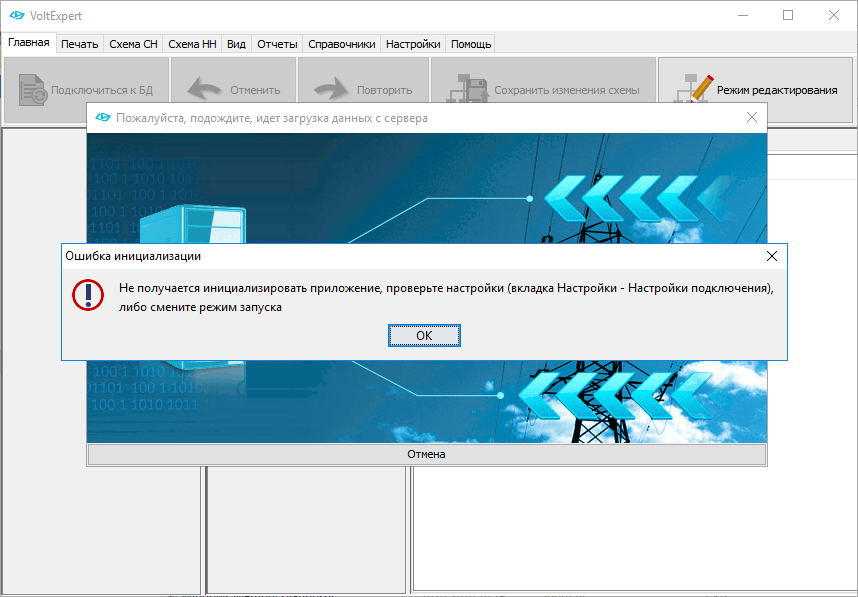Open the Настройки tab
This screenshot has width=858, height=597.
click(413, 44)
